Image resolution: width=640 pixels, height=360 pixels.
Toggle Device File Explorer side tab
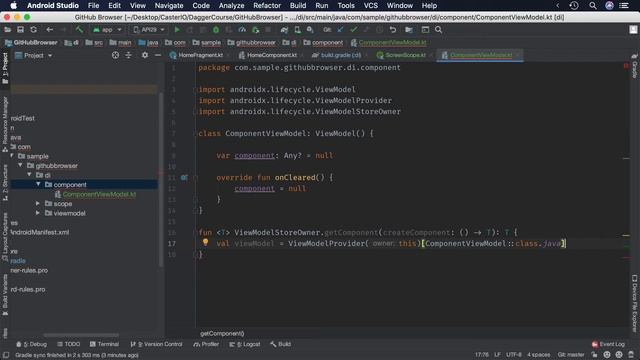coord(635,304)
